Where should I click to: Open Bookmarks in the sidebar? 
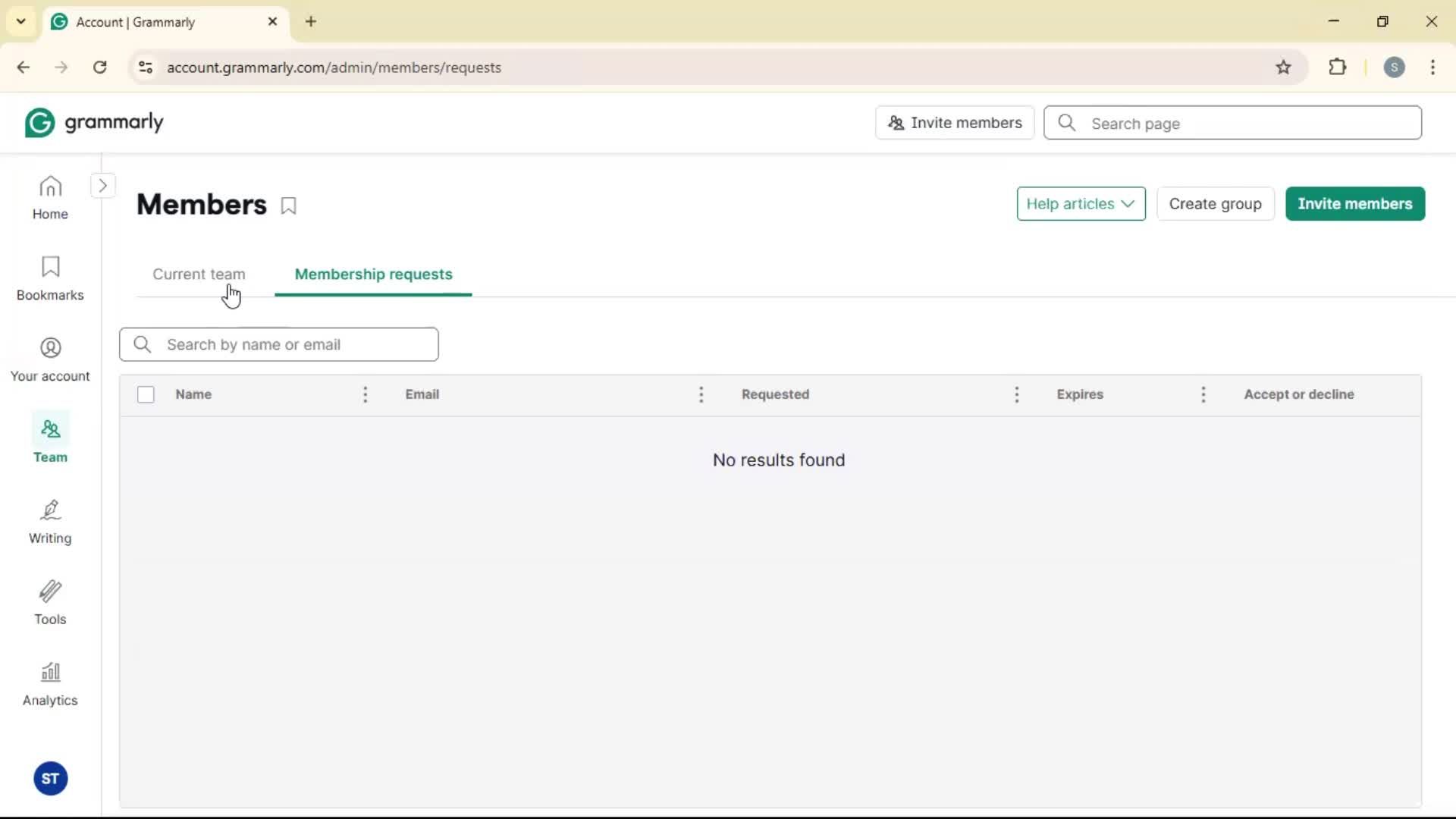50,278
